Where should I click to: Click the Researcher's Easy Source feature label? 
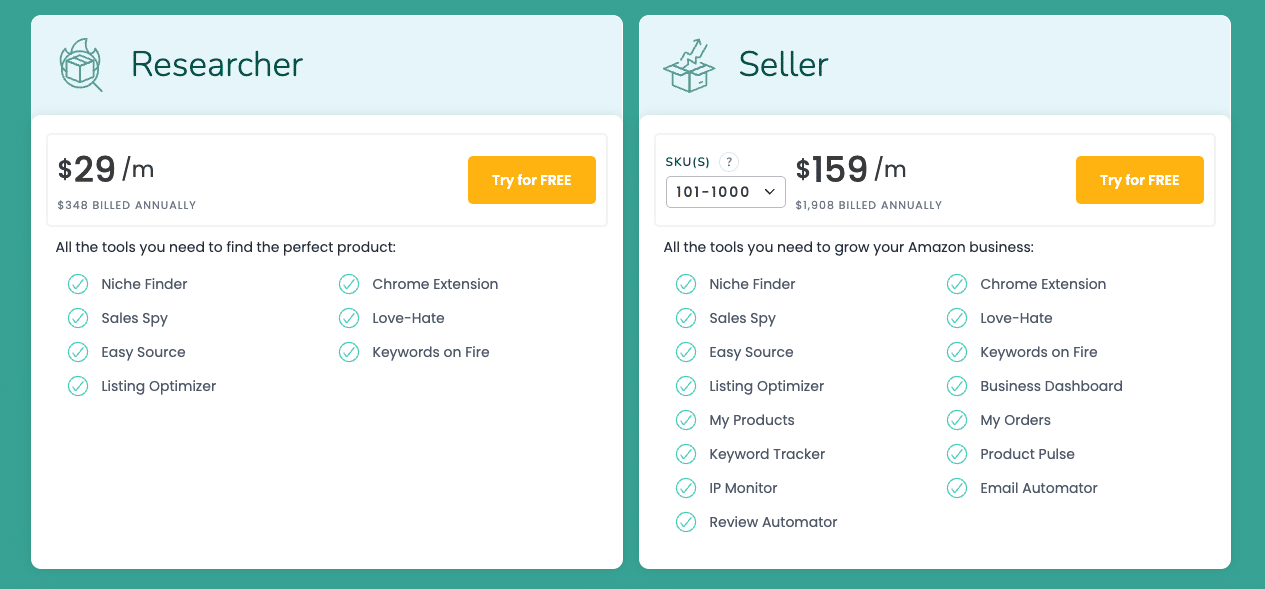[x=143, y=352]
